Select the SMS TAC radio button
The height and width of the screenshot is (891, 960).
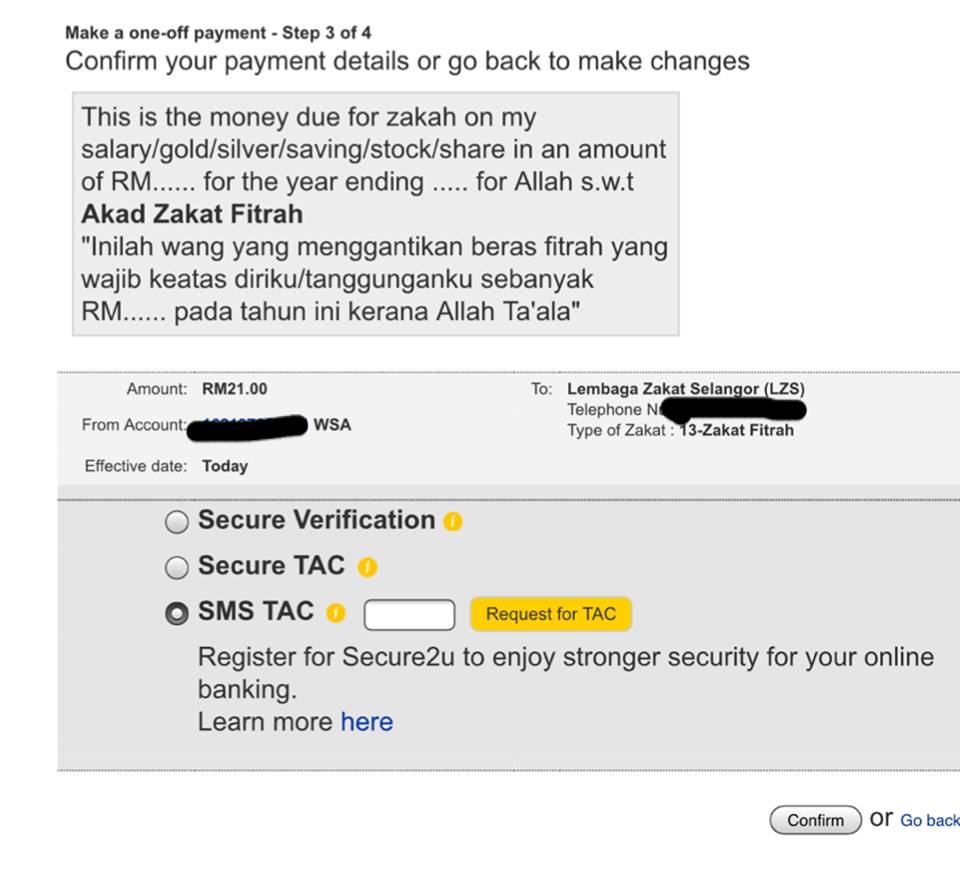point(177,614)
